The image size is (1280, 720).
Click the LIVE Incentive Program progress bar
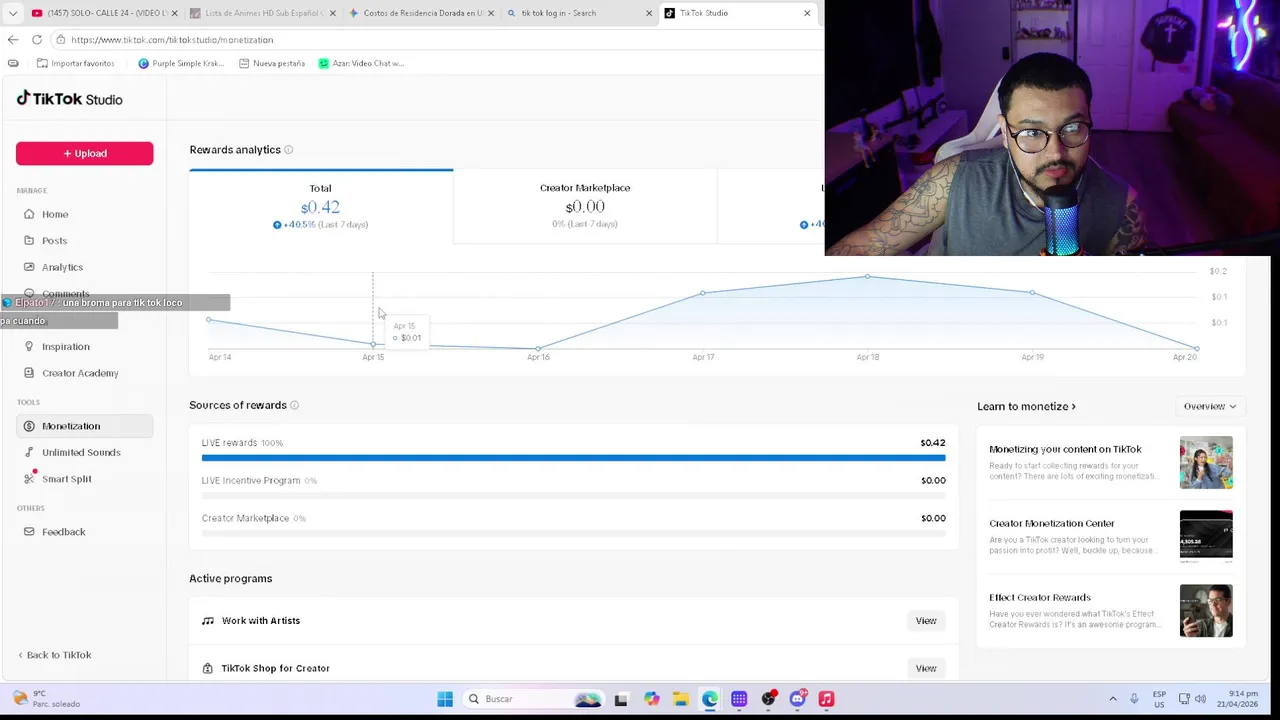pos(573,496)
